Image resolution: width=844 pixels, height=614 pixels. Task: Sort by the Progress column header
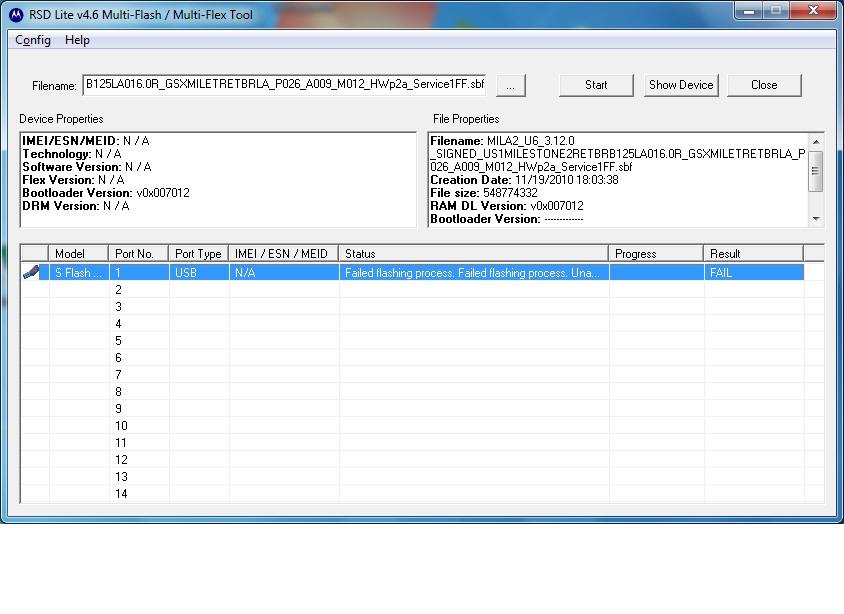(x=656, y=253)
